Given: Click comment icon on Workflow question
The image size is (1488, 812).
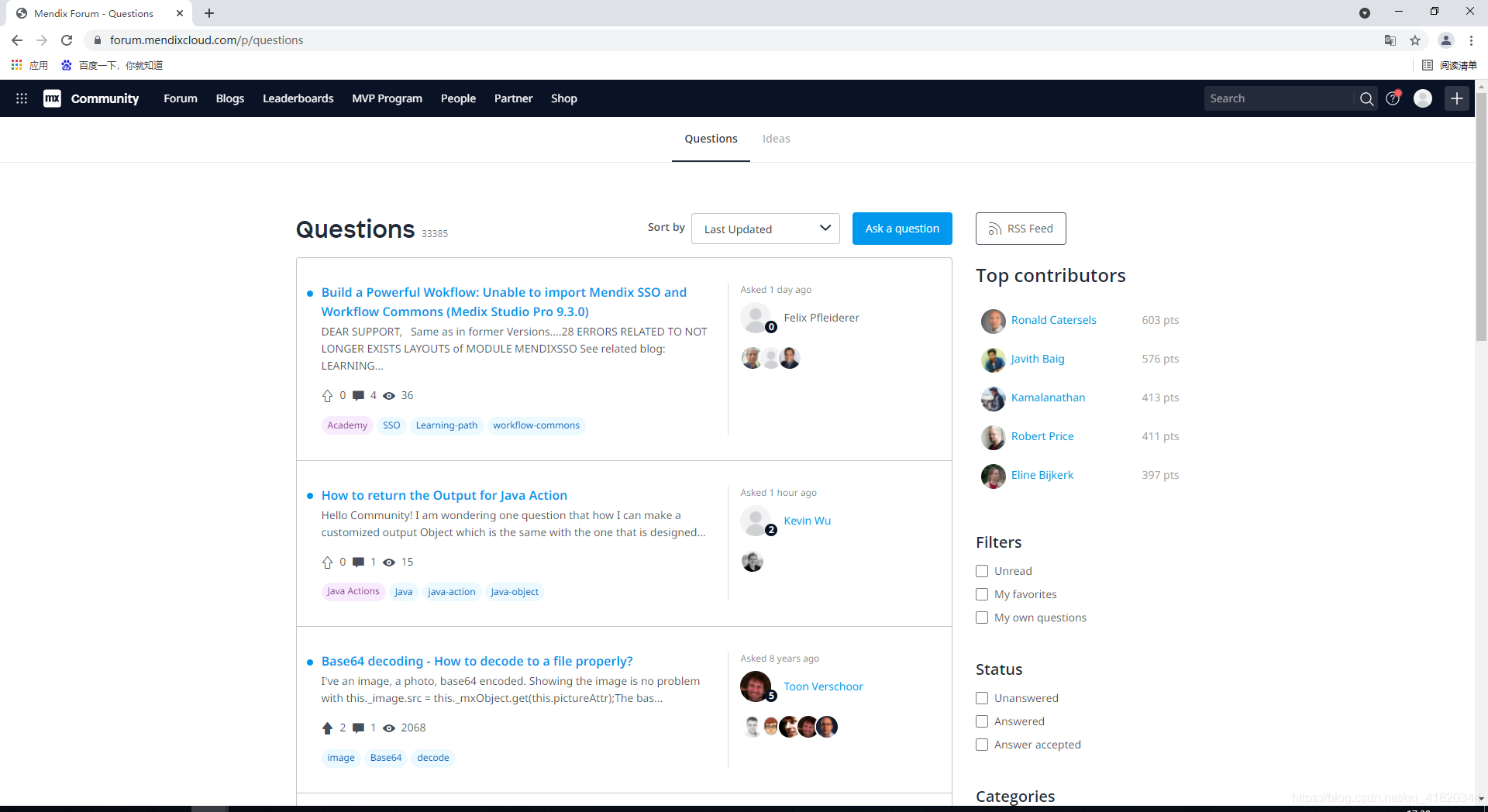Looking at the screenshot, I should coord(358,396).
